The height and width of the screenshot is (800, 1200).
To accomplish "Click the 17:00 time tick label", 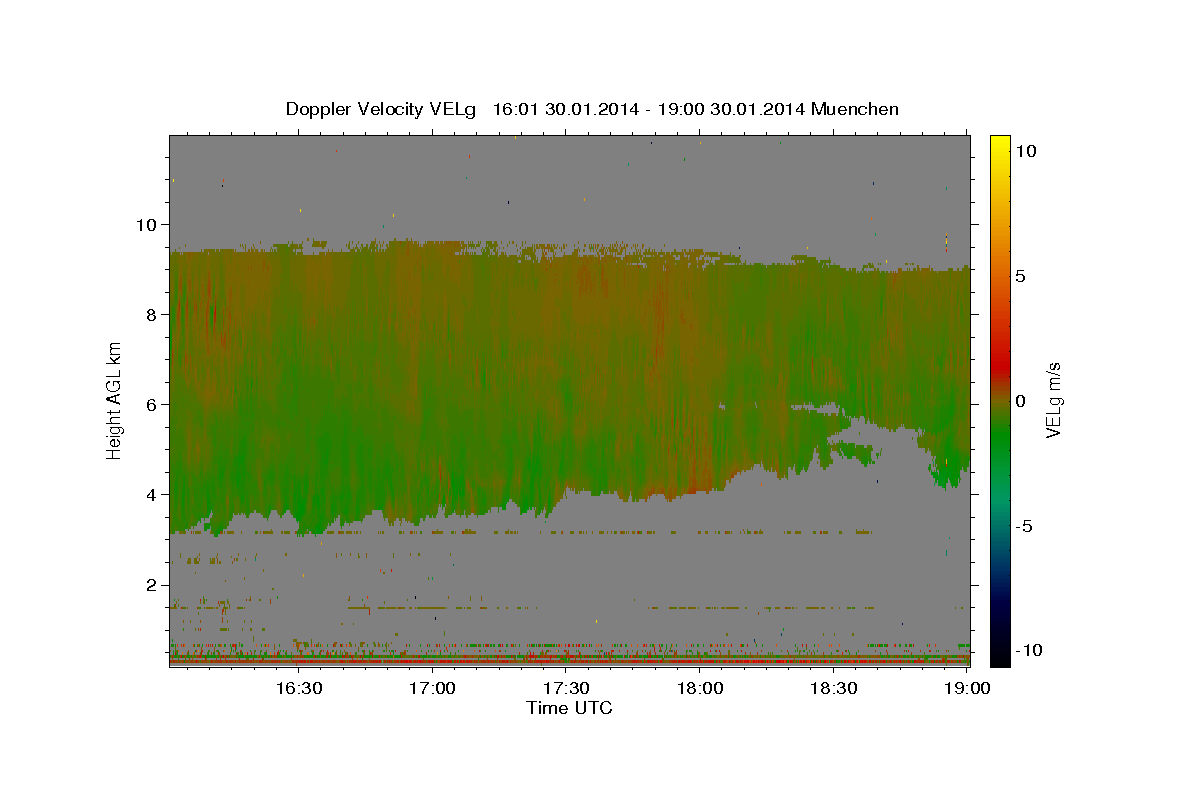I will 433,688.
